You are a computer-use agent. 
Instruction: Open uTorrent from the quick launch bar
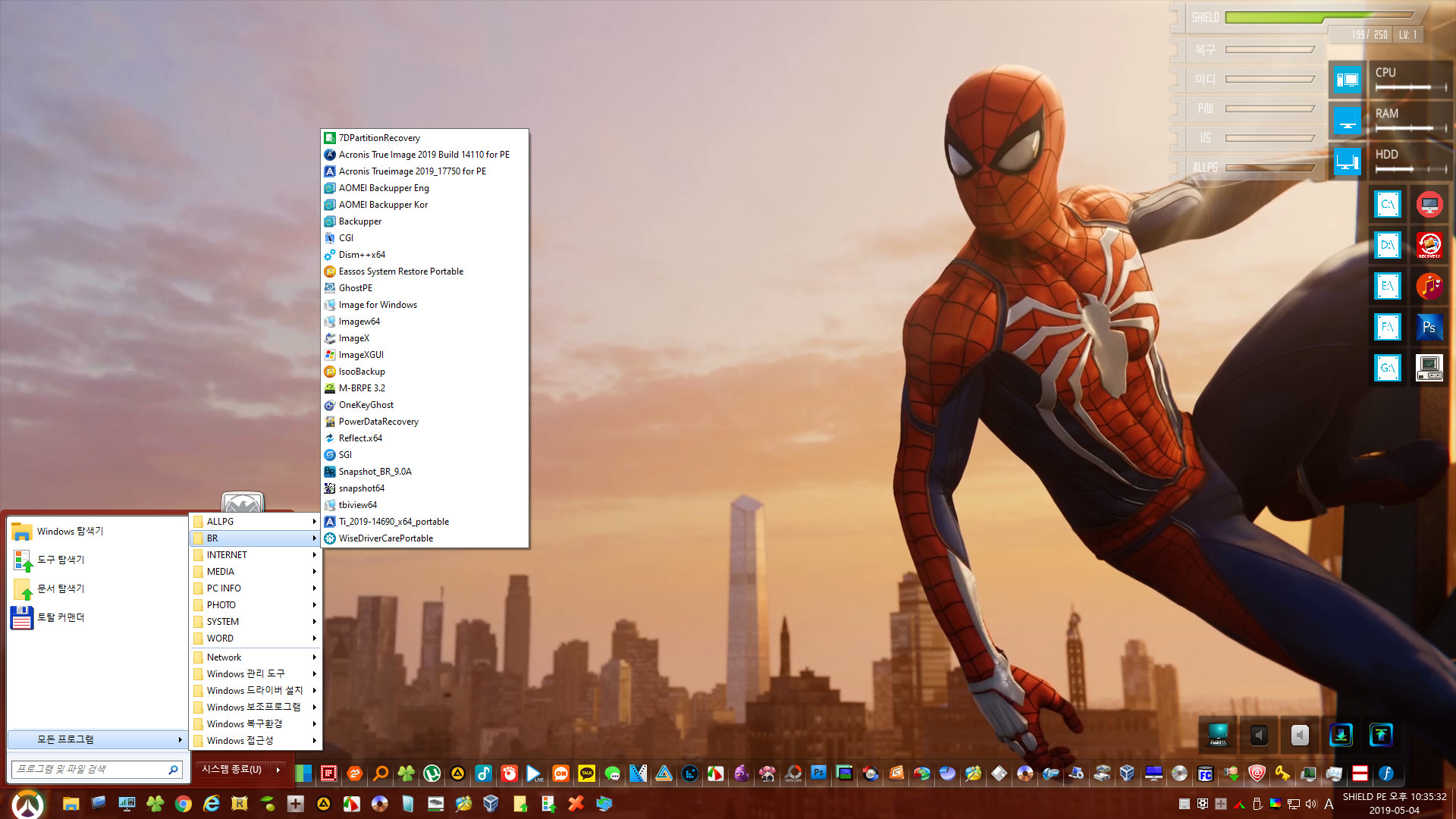432,773
